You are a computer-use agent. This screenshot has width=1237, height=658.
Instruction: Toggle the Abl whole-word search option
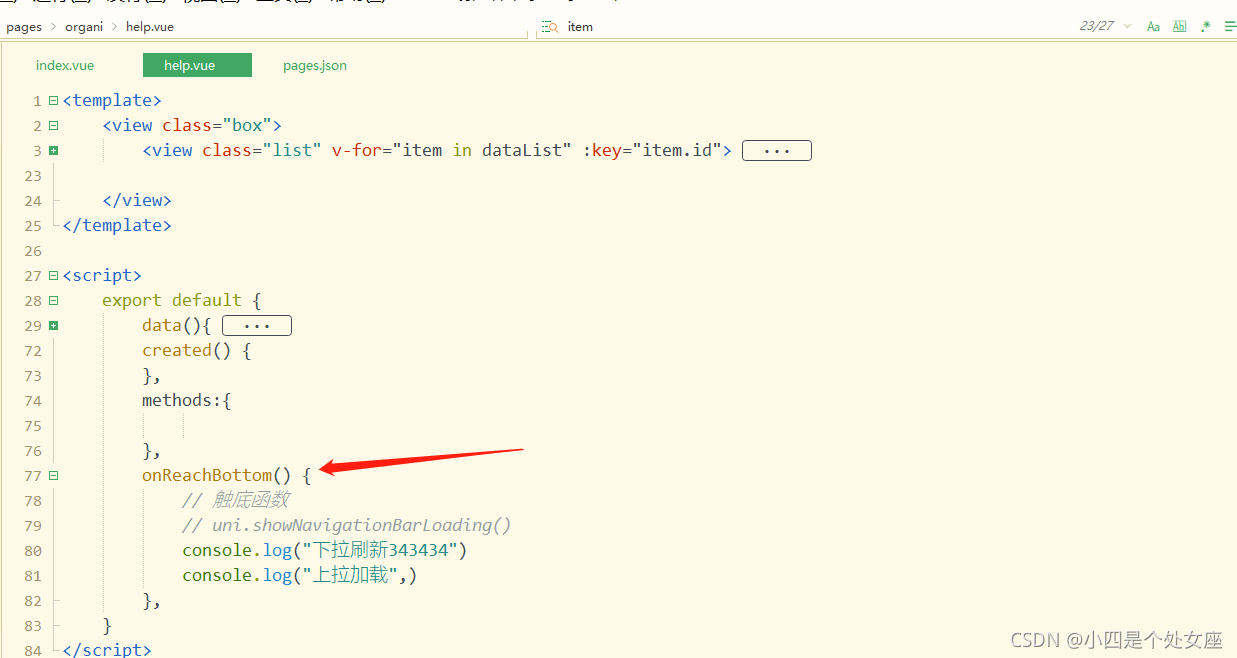click(x=1179, y=26)
